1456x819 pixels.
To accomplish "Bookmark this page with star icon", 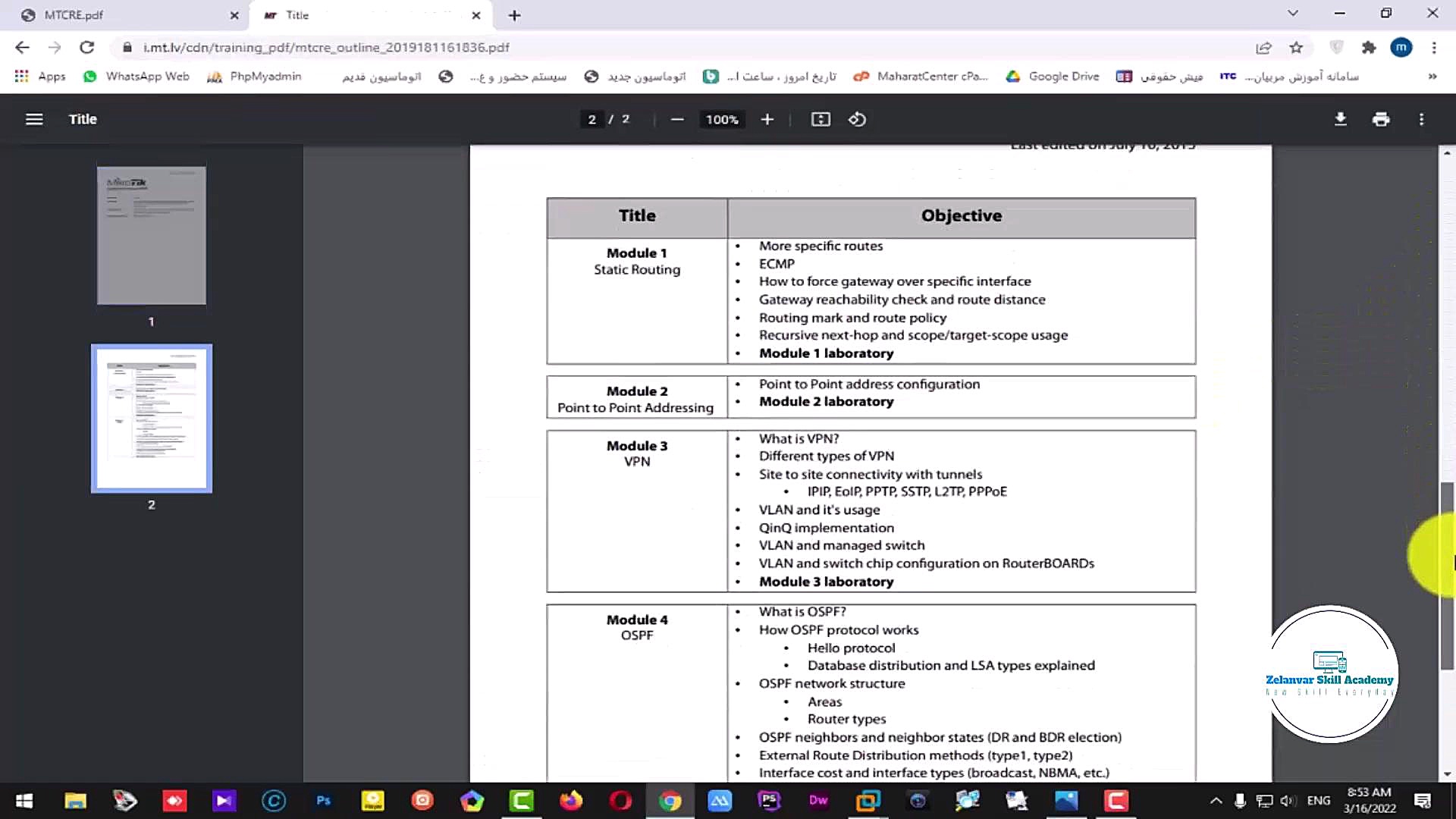I will click(1296, 48).
